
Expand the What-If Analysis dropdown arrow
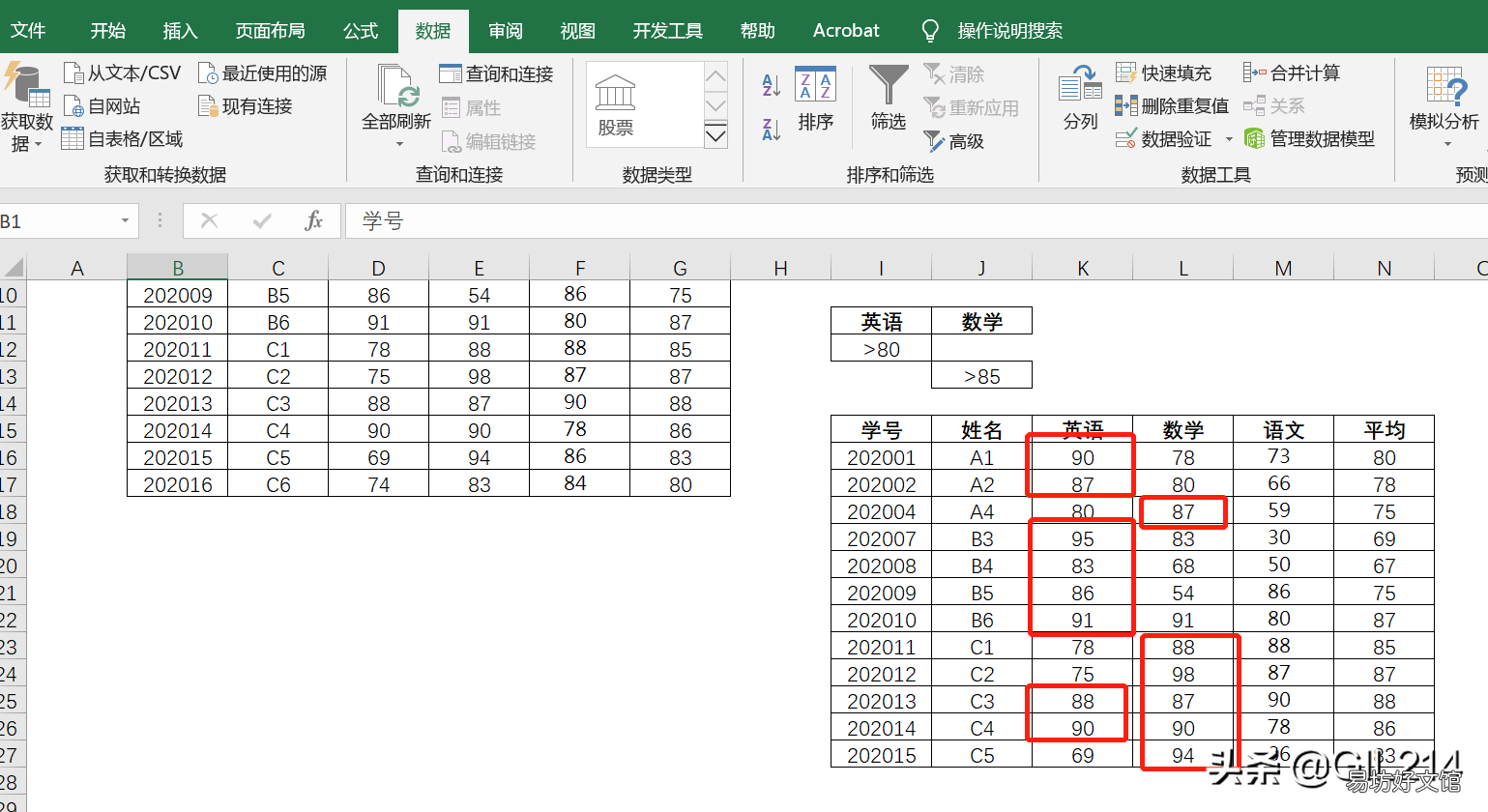coord(1447,144)
